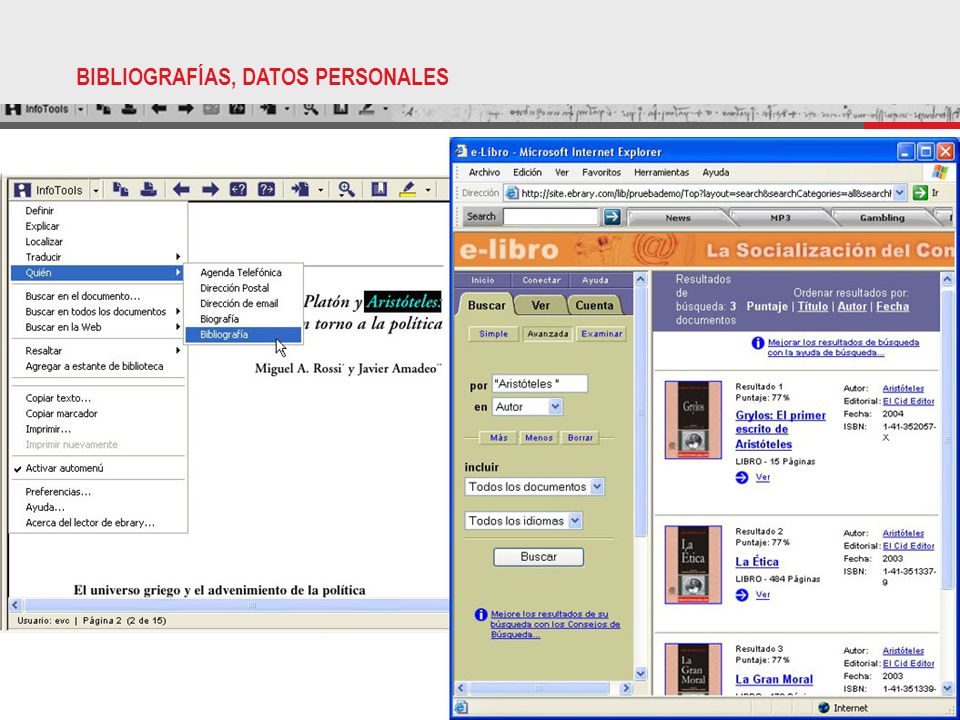960x720 pixels.
Task: Expand Buscar en la Web submenu
Action: [97, 327]
